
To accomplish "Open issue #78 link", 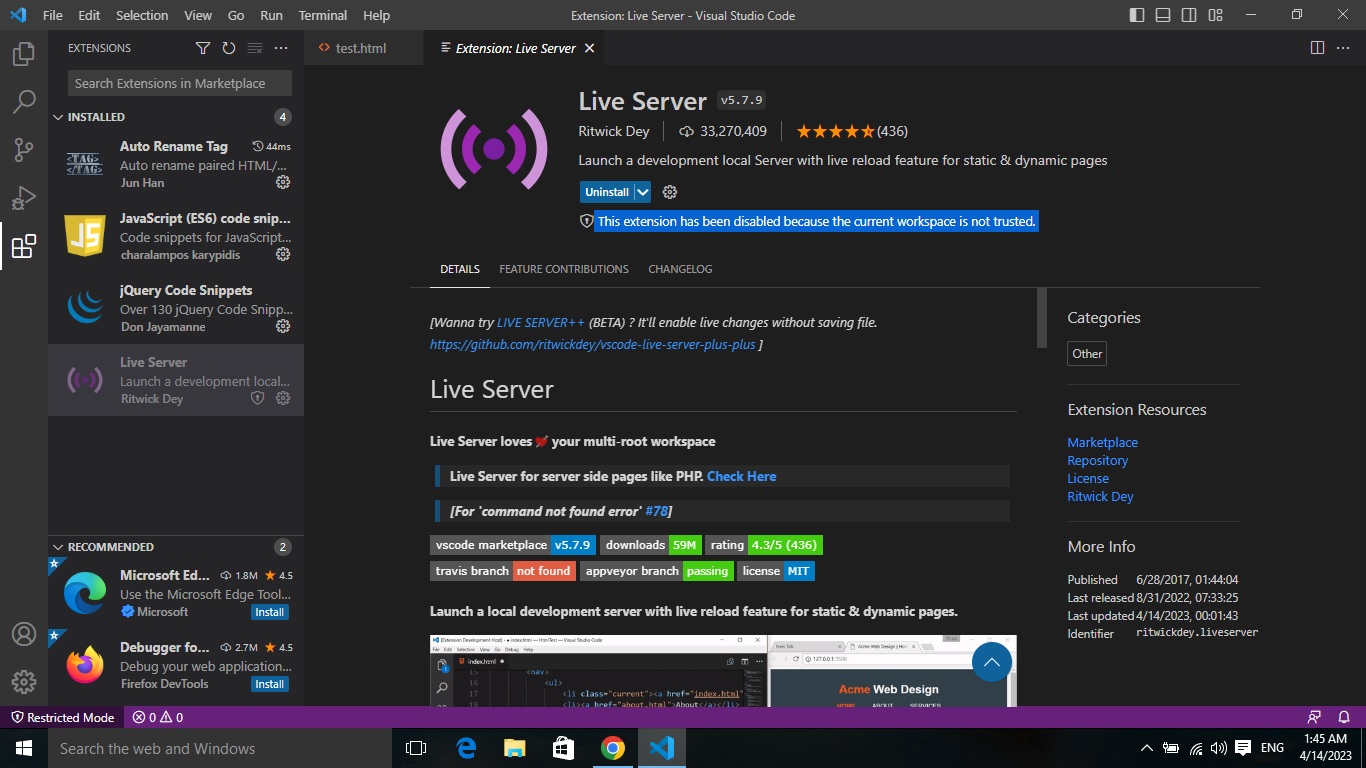I will tap(656, 511).
